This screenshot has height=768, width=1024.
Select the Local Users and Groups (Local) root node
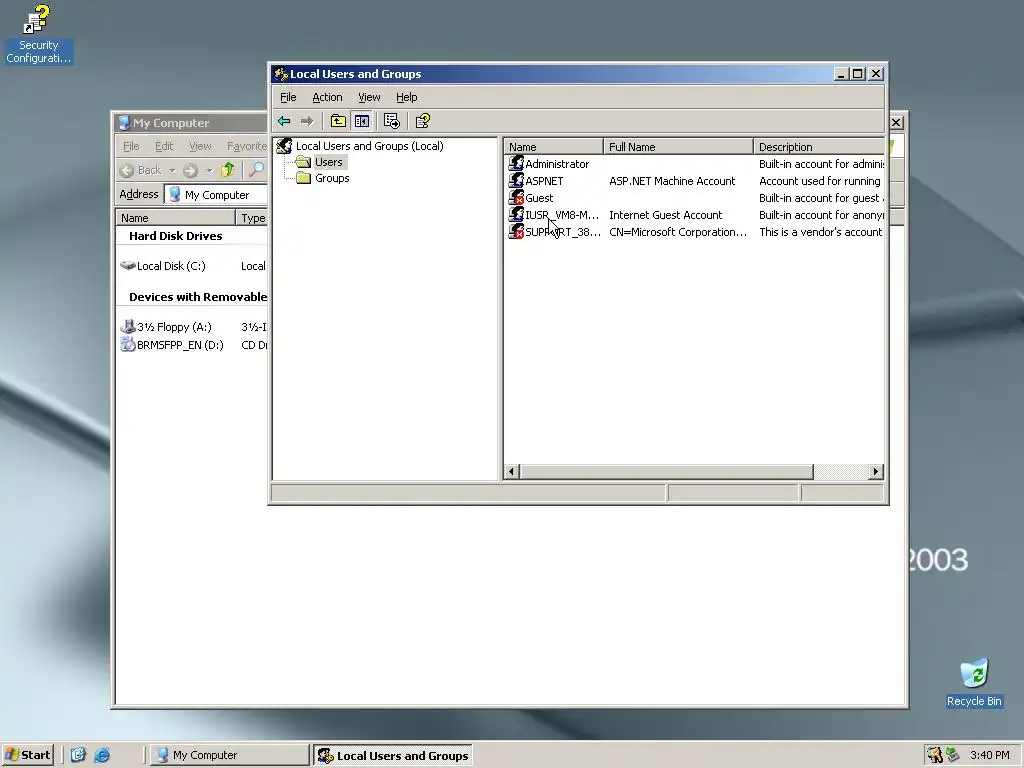click(x=370, y=146)
